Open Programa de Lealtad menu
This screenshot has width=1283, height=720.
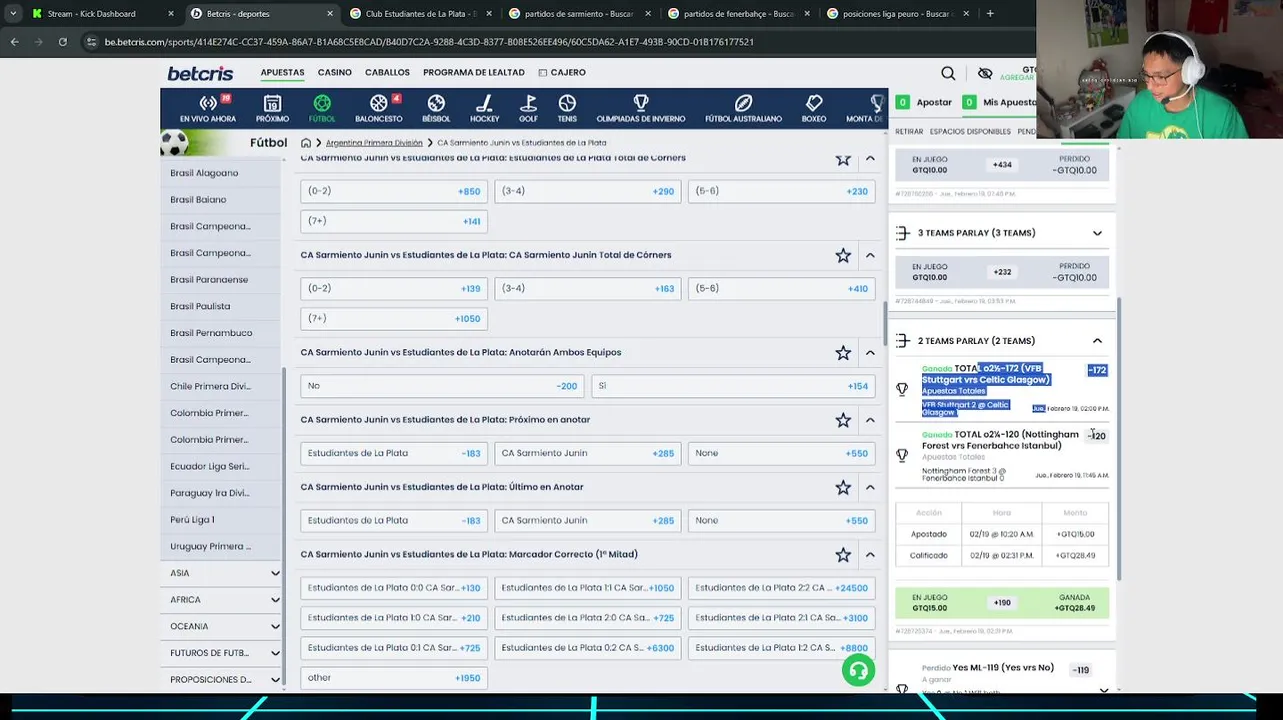click(x=474, y=73)
